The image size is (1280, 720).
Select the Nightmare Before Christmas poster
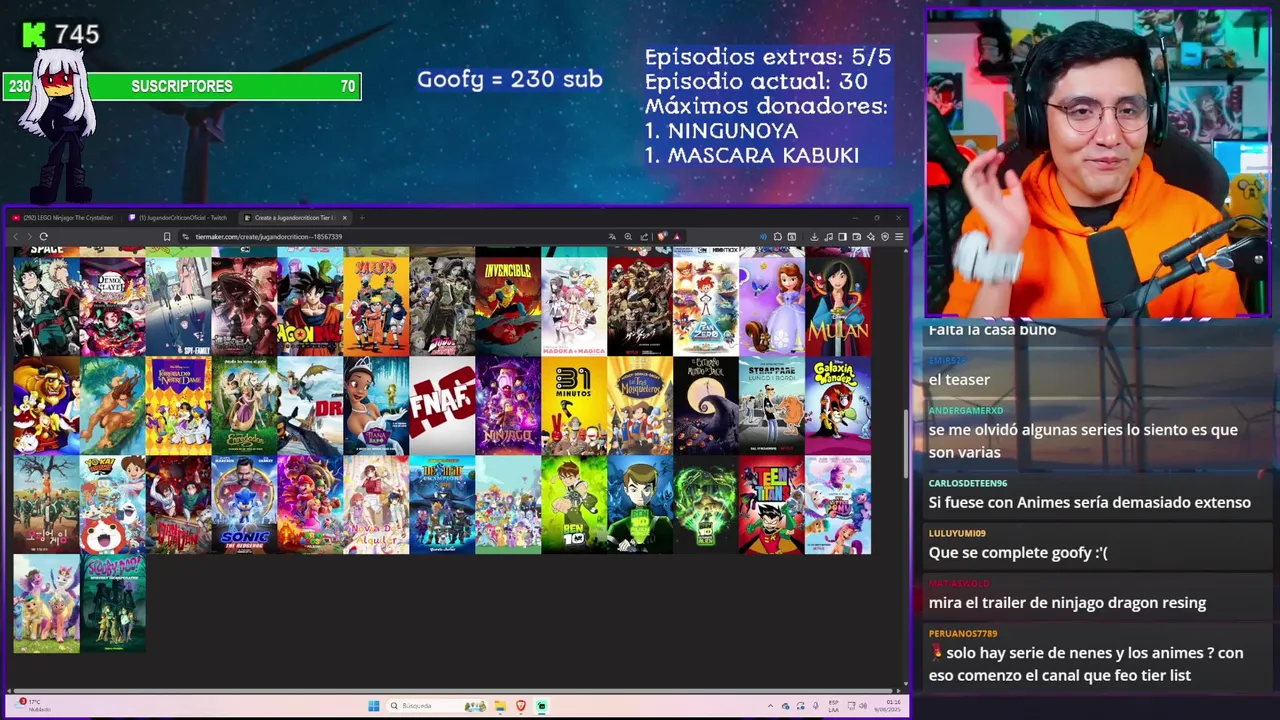tap(706, 405)
